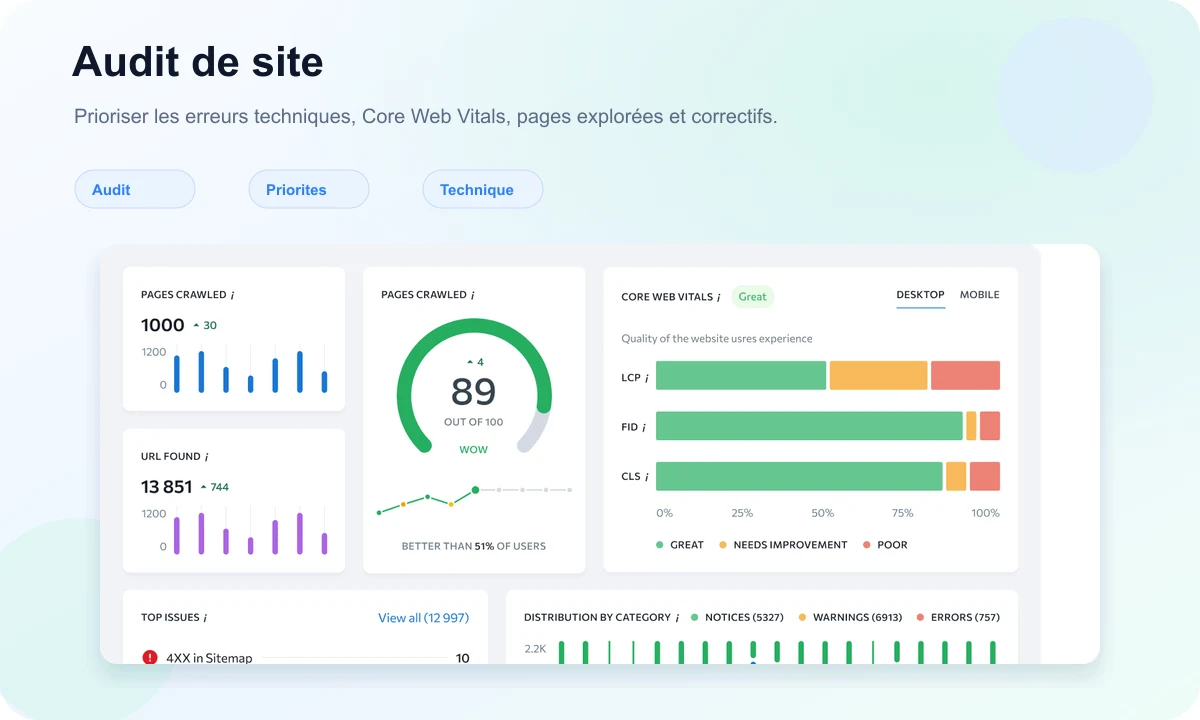The width and height of the screenshot is (1200, 720).
Task: Click the green CLS great bar segment
Action: pos(799,476)
